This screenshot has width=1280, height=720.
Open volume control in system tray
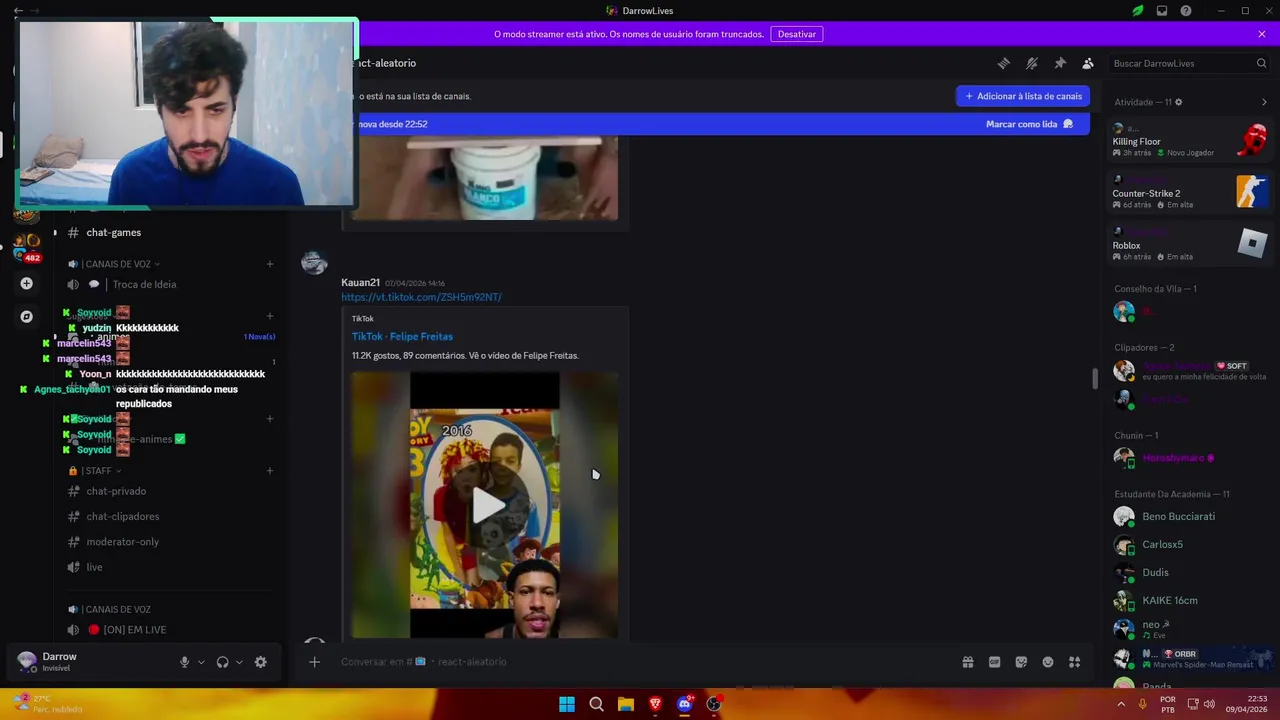[x=1209, y=704]
